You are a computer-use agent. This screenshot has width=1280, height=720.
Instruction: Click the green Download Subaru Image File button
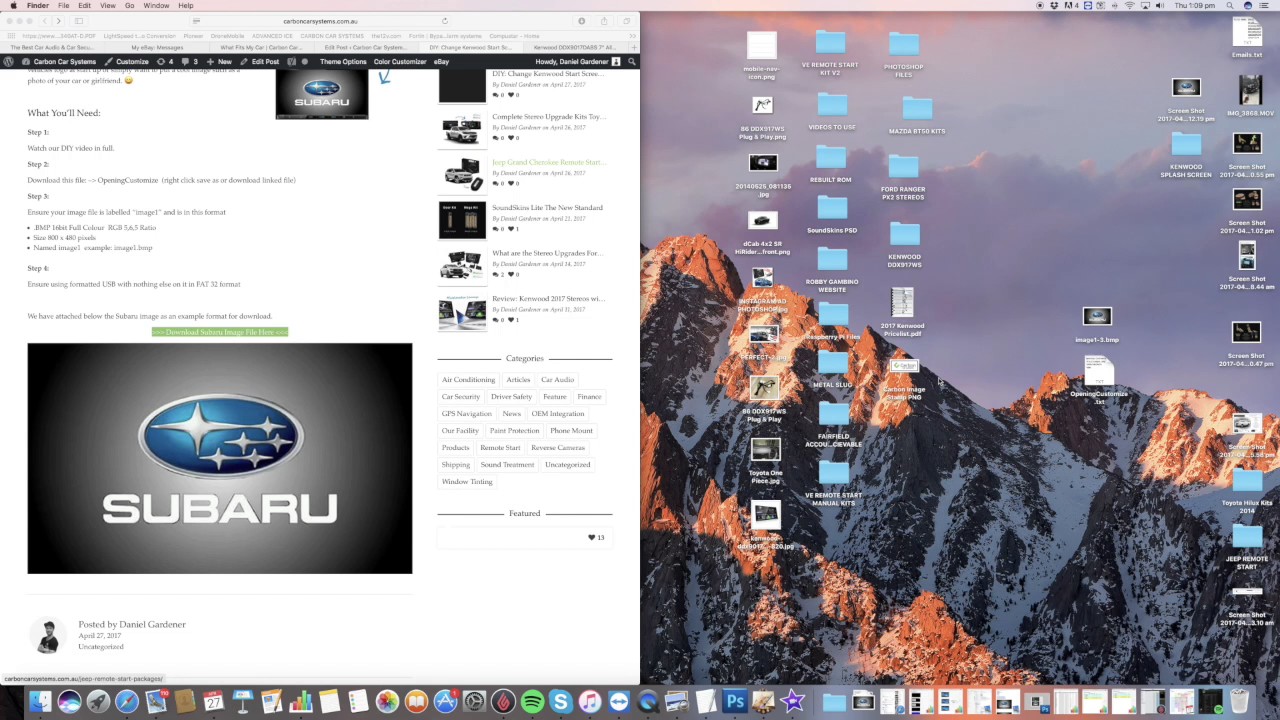(220, 332)
